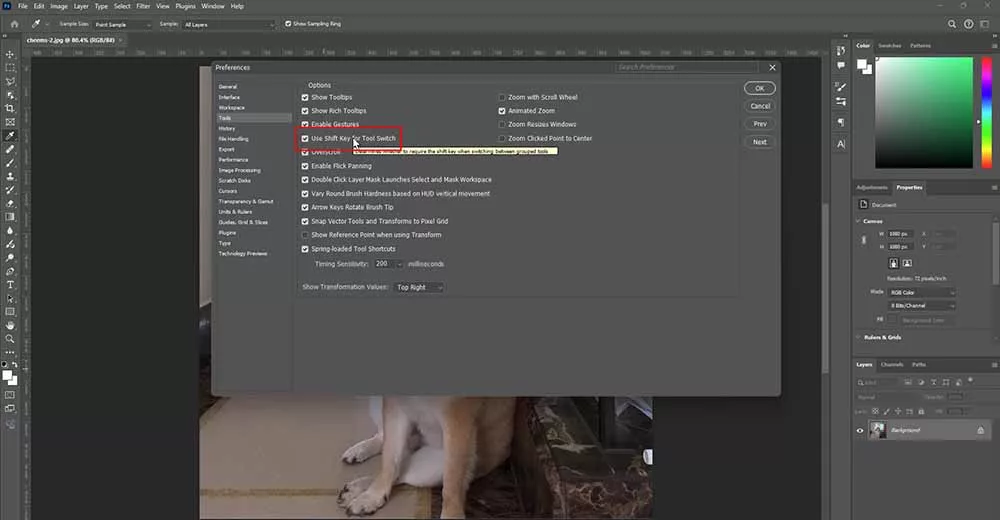This screenshot has width=1000, height=520.
Task: Toggle Animated Zoom checkbox
Action: tap(502, 111)
